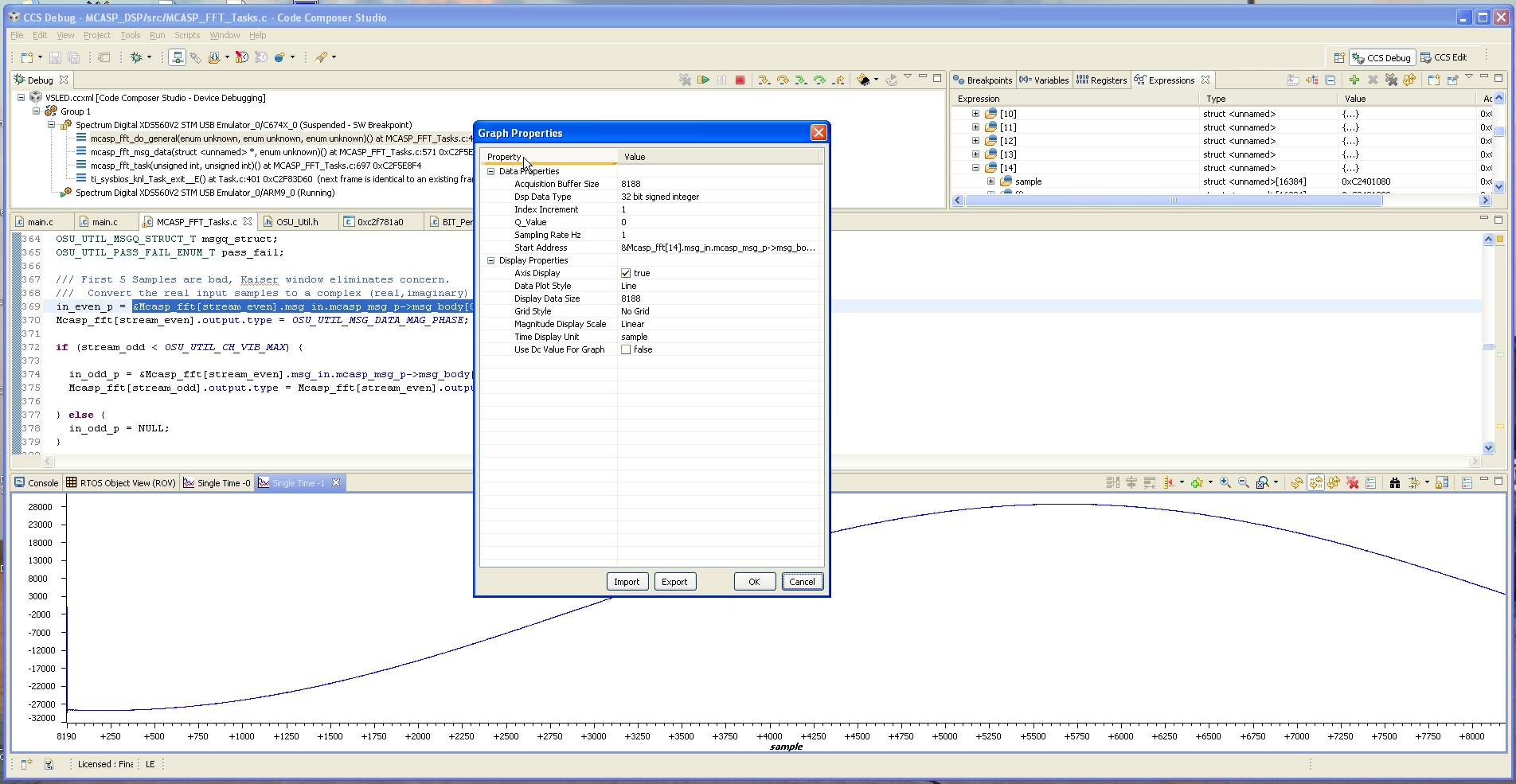Click OK in Graph Properties dialog

(x=754, y=582)
